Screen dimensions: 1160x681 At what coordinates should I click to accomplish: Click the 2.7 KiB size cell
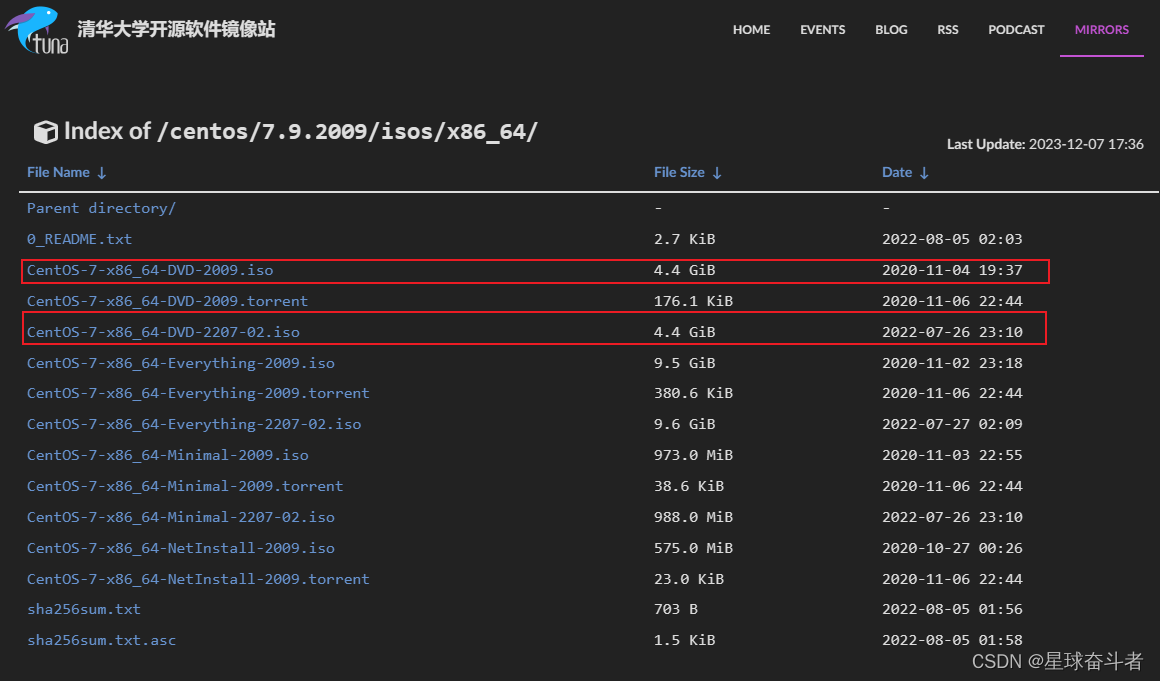coord(684,240)
